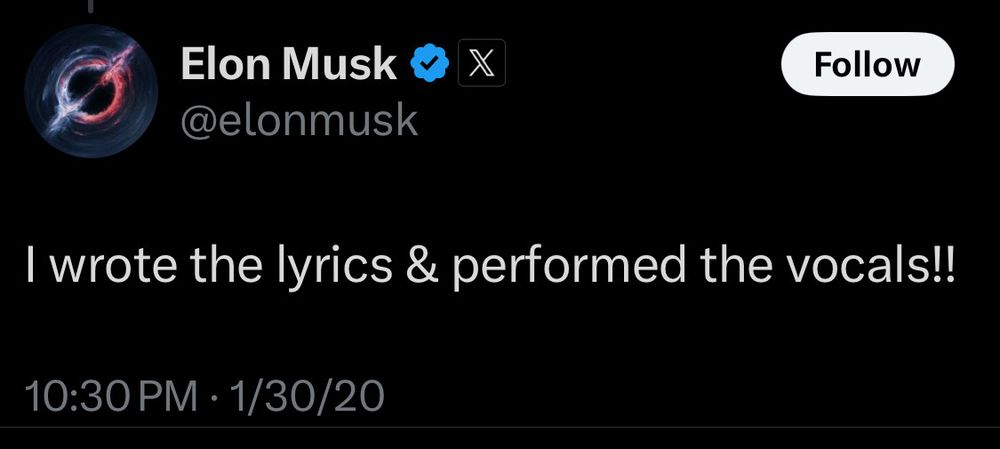Click the blue verified checkmark badge
This screenshot has height=449, width=1000.
coord(429,63)
